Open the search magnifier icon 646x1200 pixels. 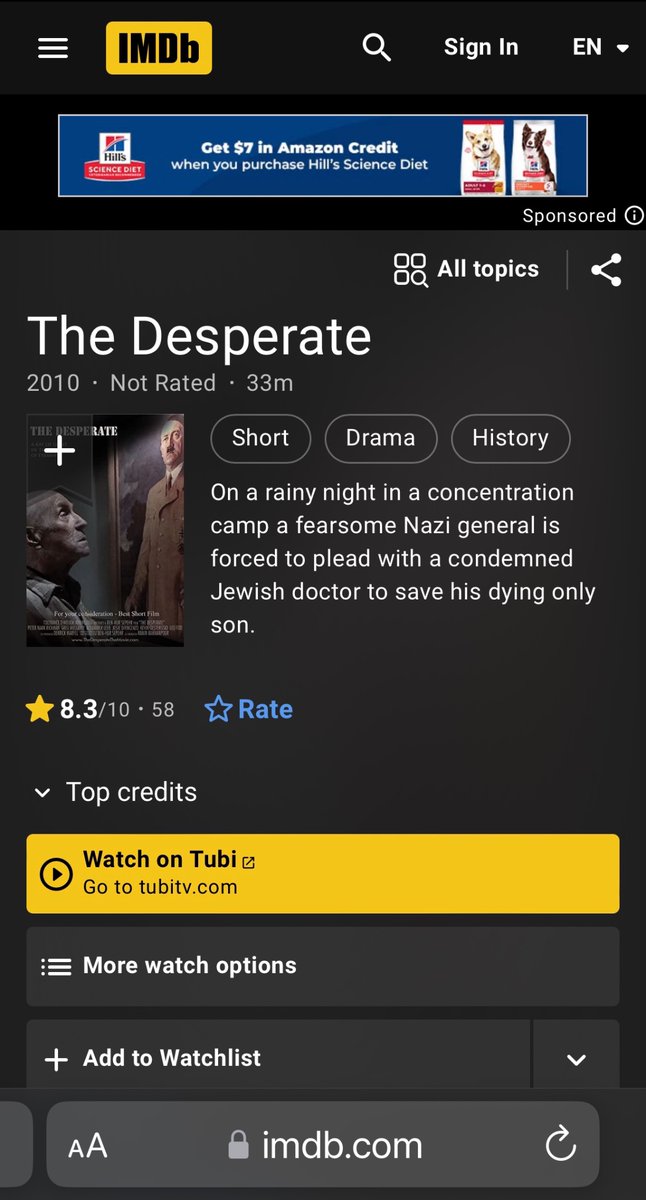click(x=376, y=47)
